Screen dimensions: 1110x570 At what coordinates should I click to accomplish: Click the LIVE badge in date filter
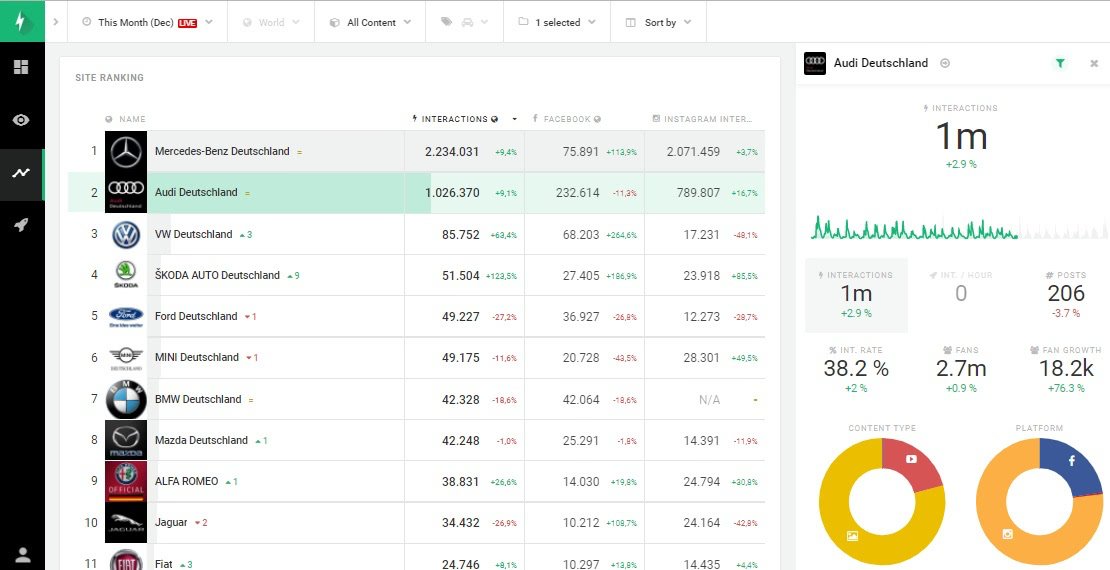187,23
